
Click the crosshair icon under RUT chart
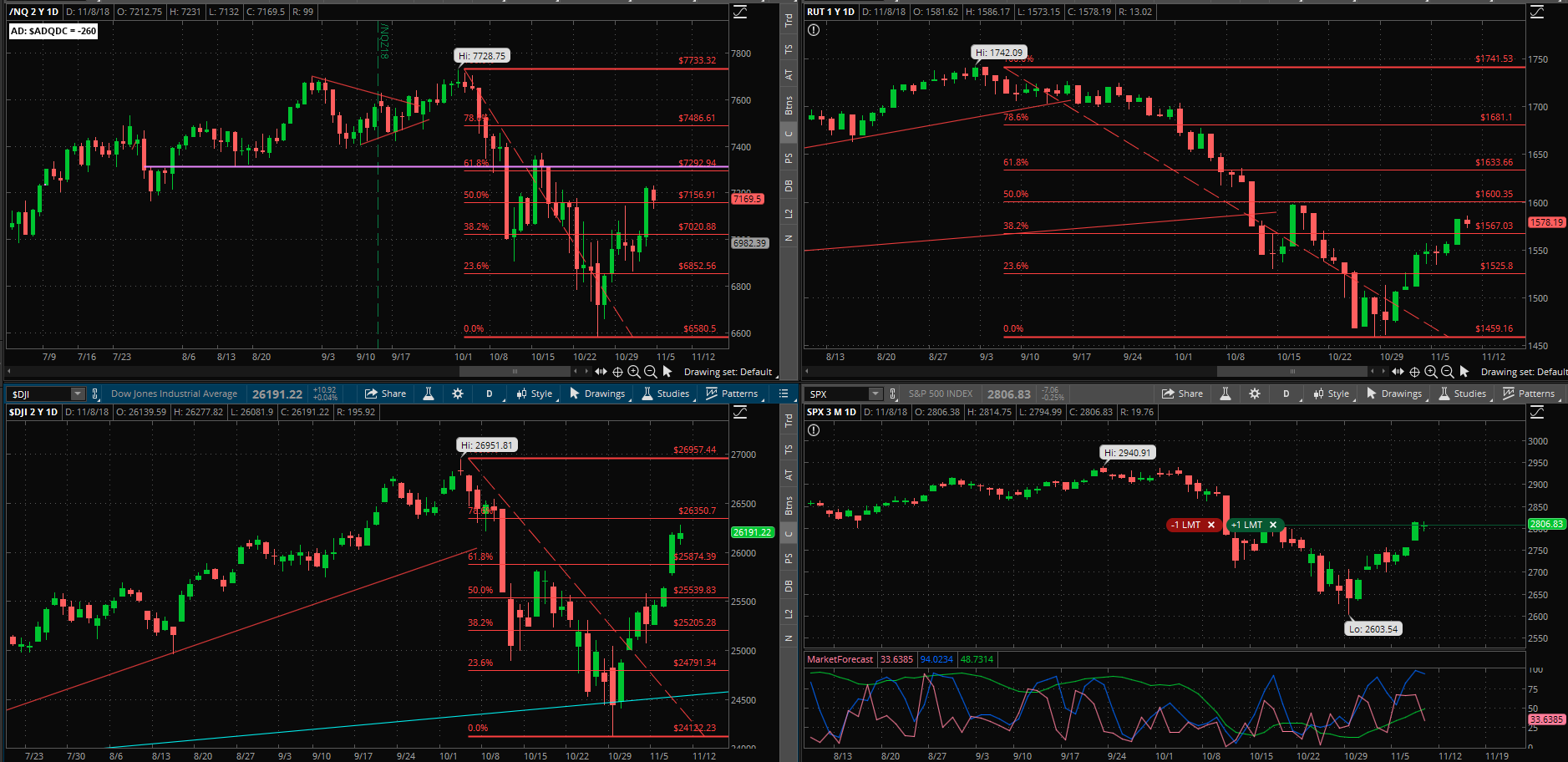pos(1414,372)
